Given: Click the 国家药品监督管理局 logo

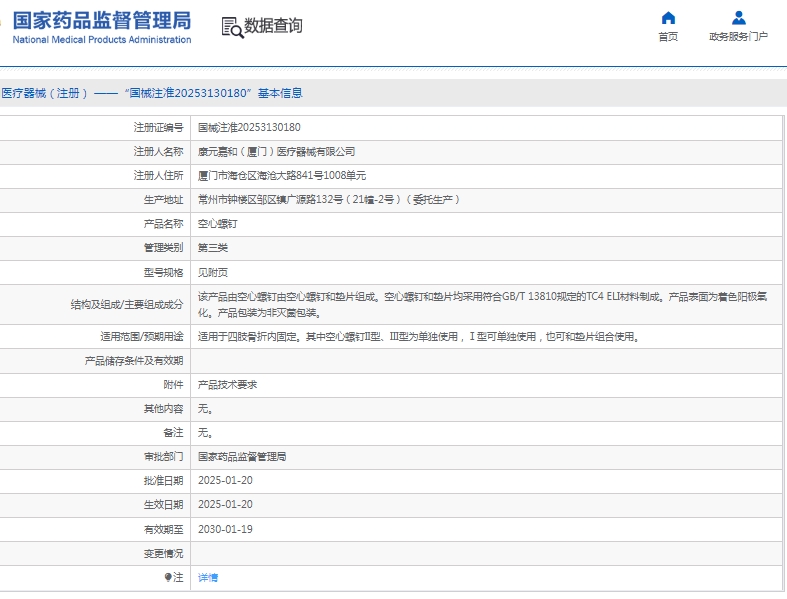Looking at the screenshot, I should (101, 21).
